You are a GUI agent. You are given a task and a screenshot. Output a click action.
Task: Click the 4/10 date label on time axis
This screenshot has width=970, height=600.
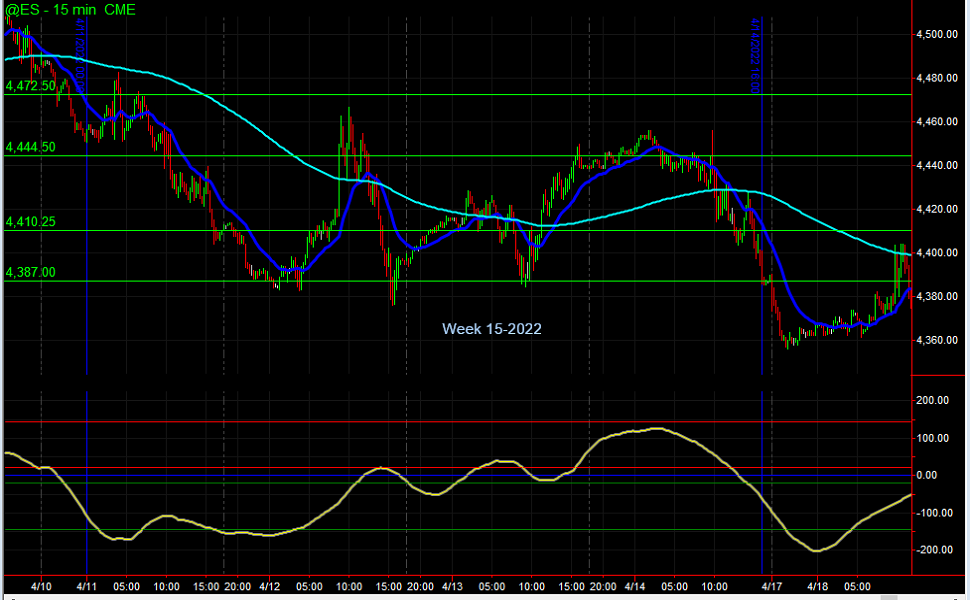[x=41, y=586]
